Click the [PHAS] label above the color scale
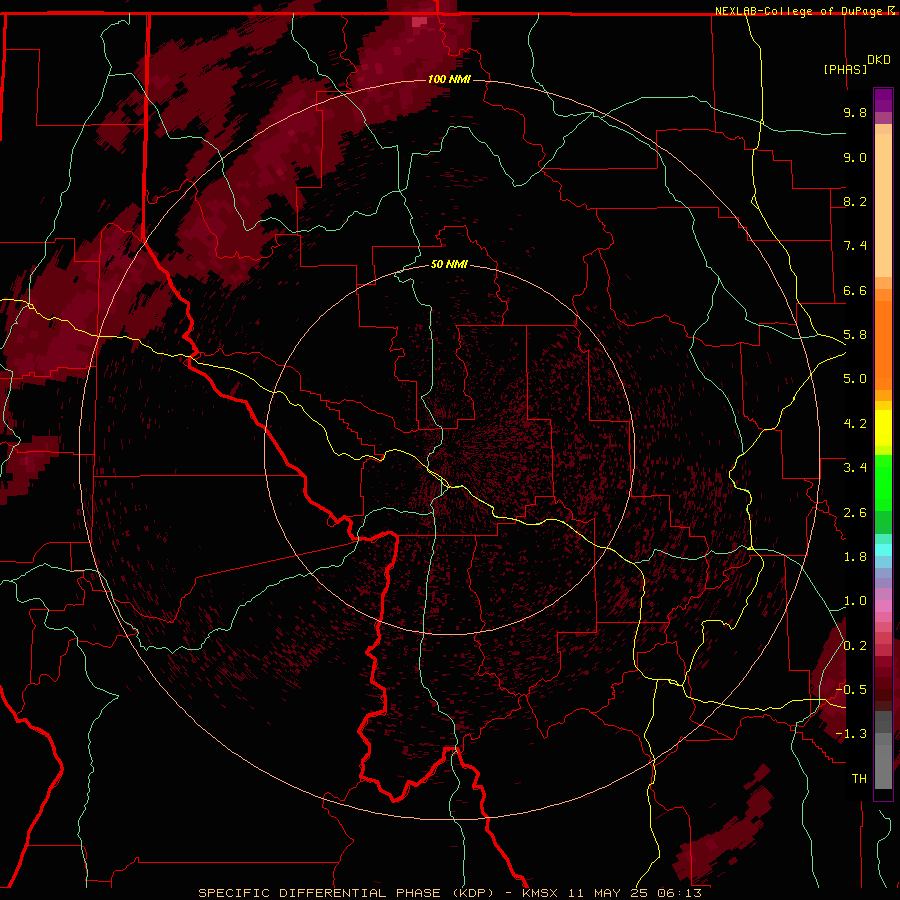 click(x=845, y=69)
